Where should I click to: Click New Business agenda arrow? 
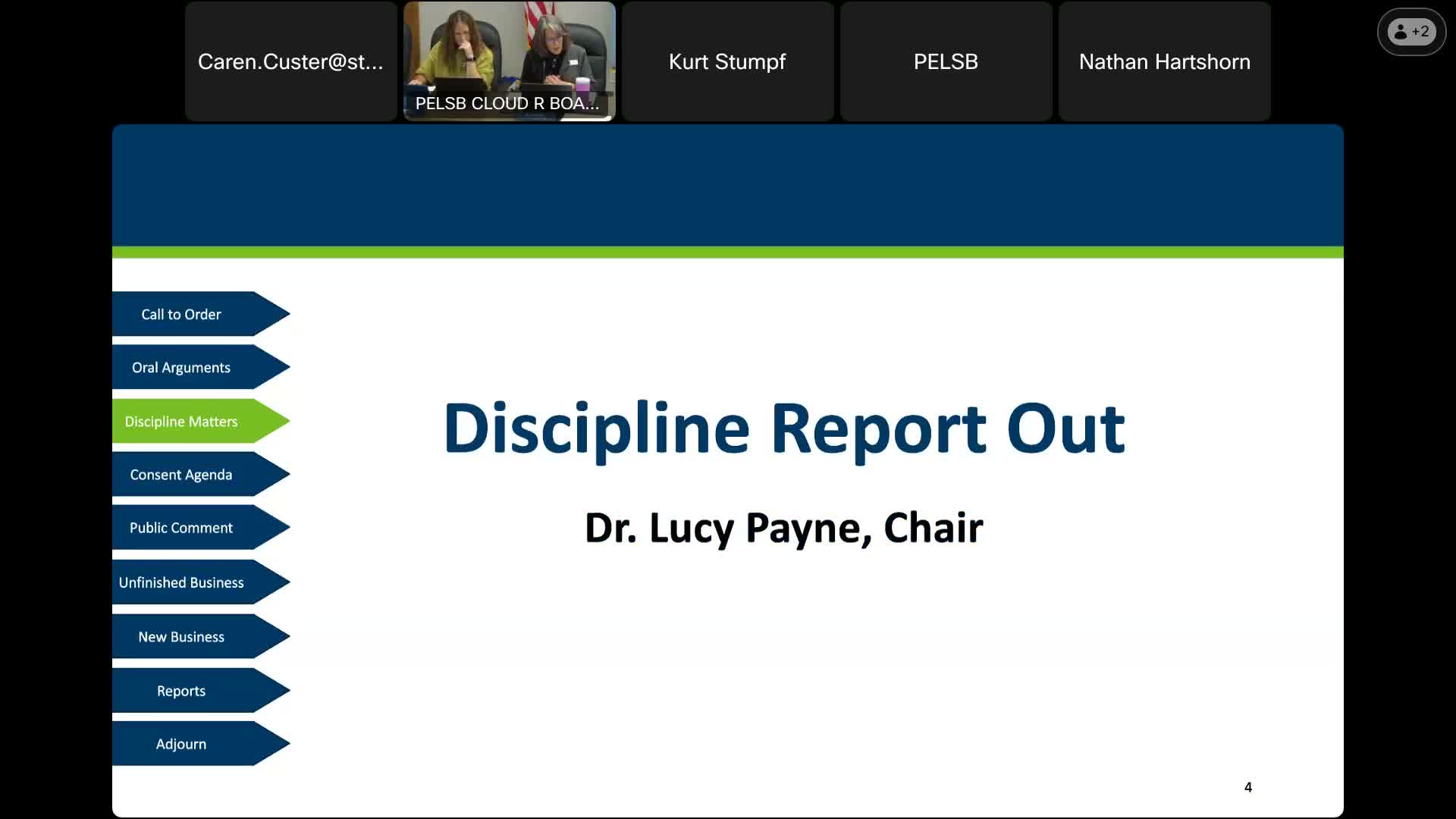pyautogui.click(x=182, y=637)
